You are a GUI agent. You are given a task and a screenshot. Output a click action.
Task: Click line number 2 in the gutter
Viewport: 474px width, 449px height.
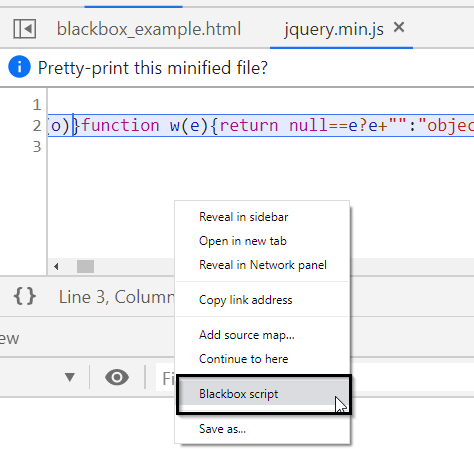37,126
